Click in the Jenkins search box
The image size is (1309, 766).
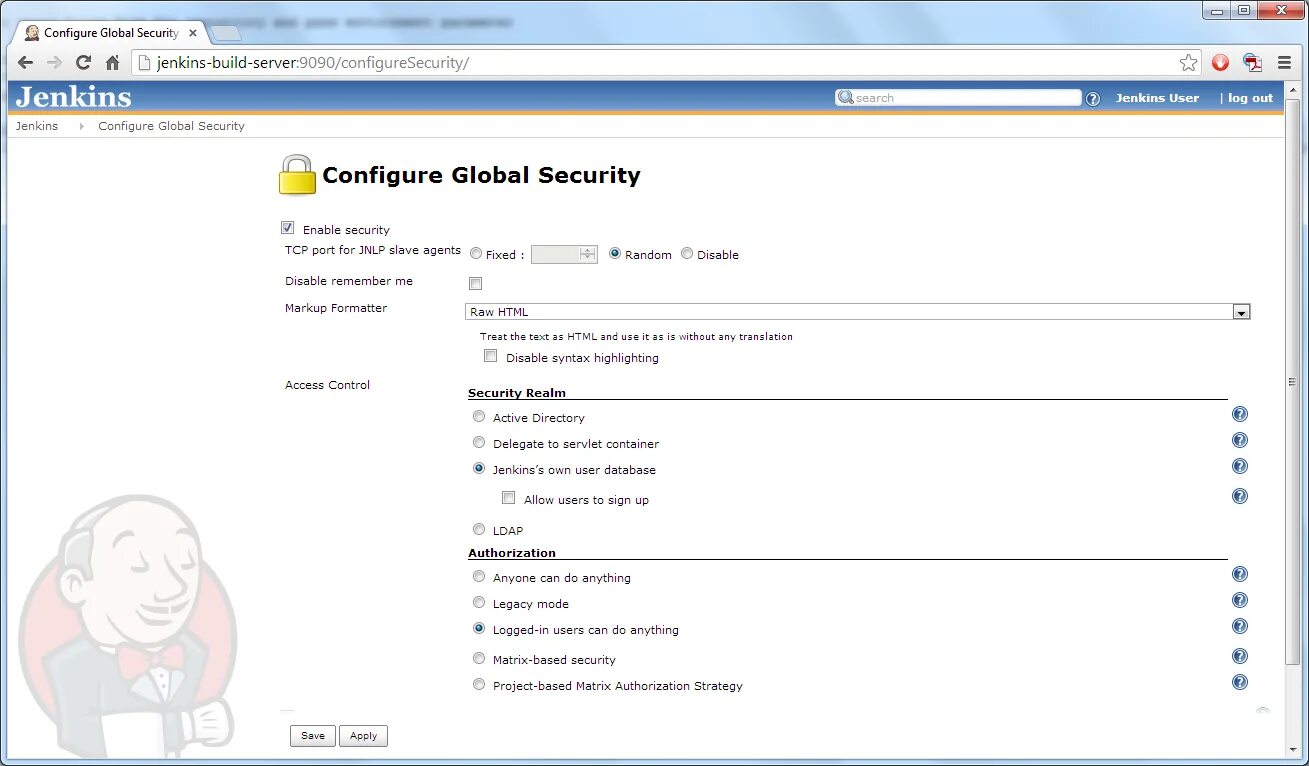958,98
